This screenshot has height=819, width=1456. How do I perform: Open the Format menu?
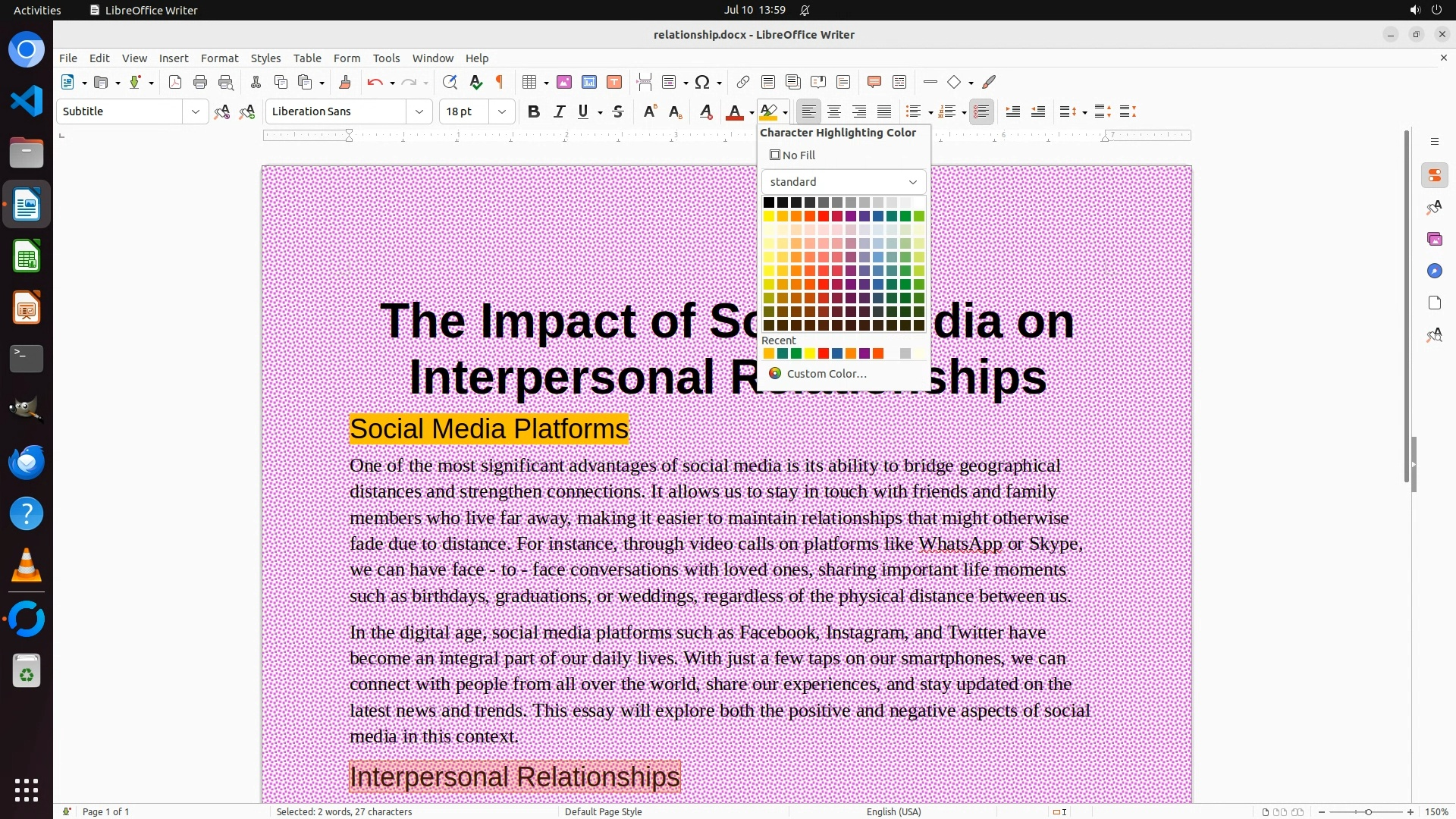pyautogui.click(x=219, y=58)
